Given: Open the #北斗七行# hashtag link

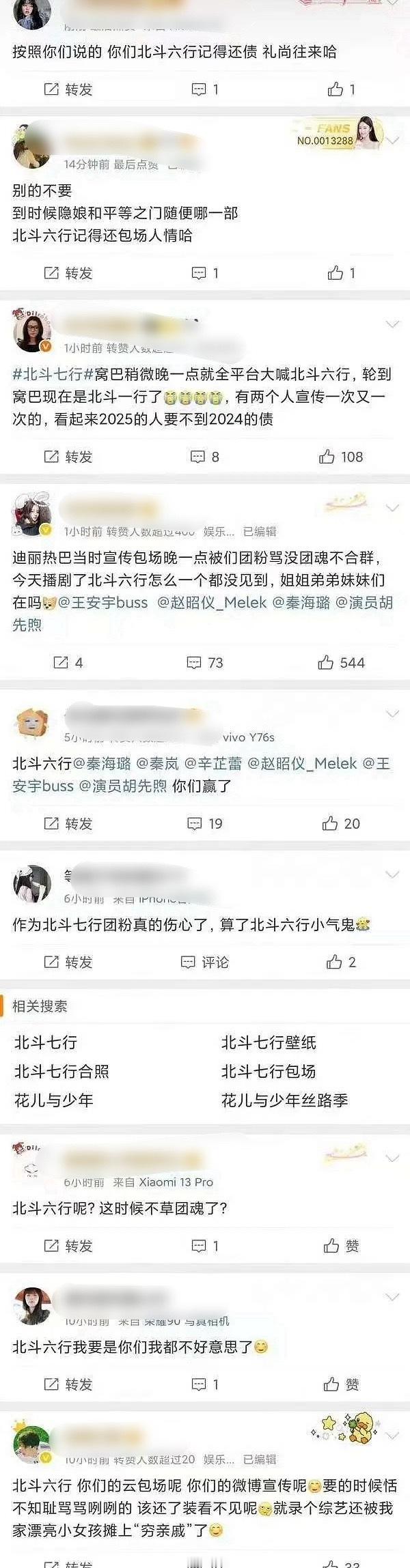Looking at the screenshot, I should (53, 374).
